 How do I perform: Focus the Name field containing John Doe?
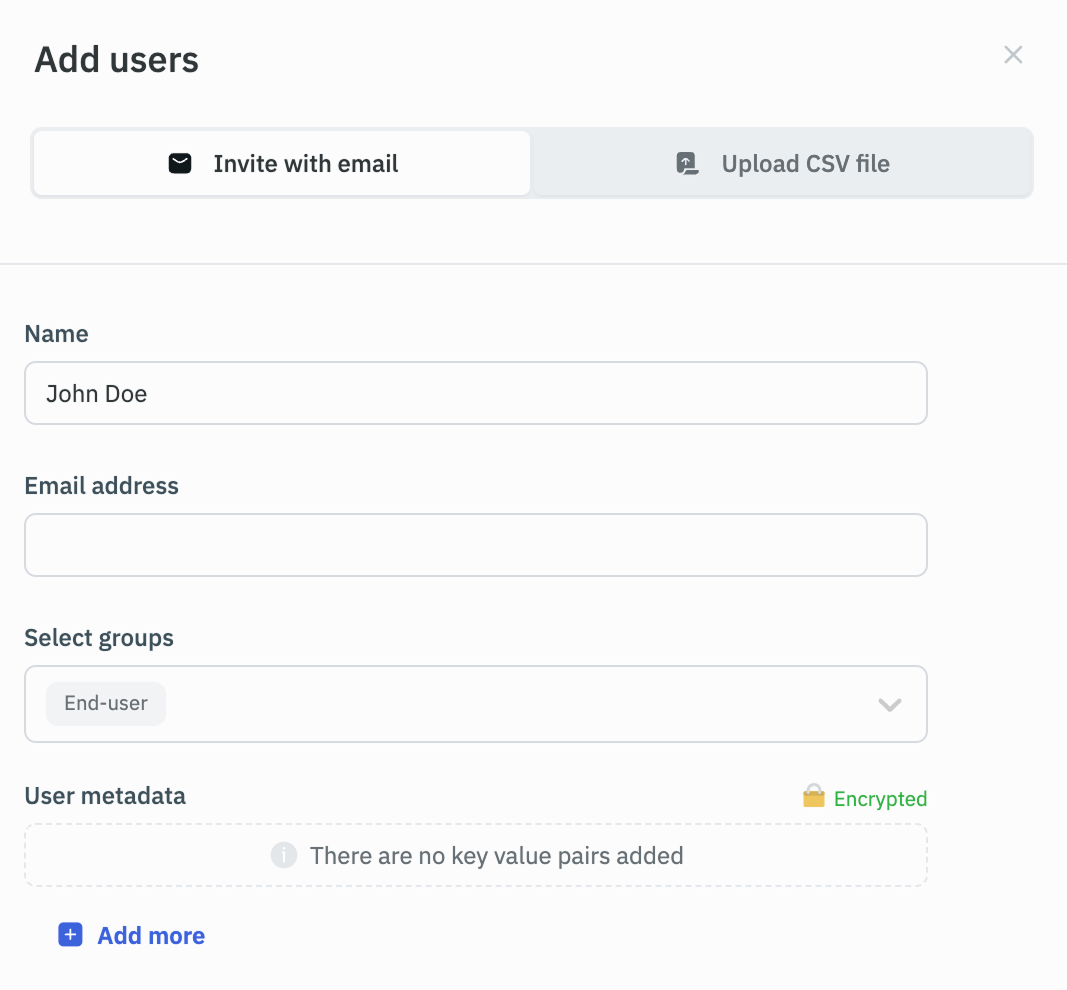[476, 393]
